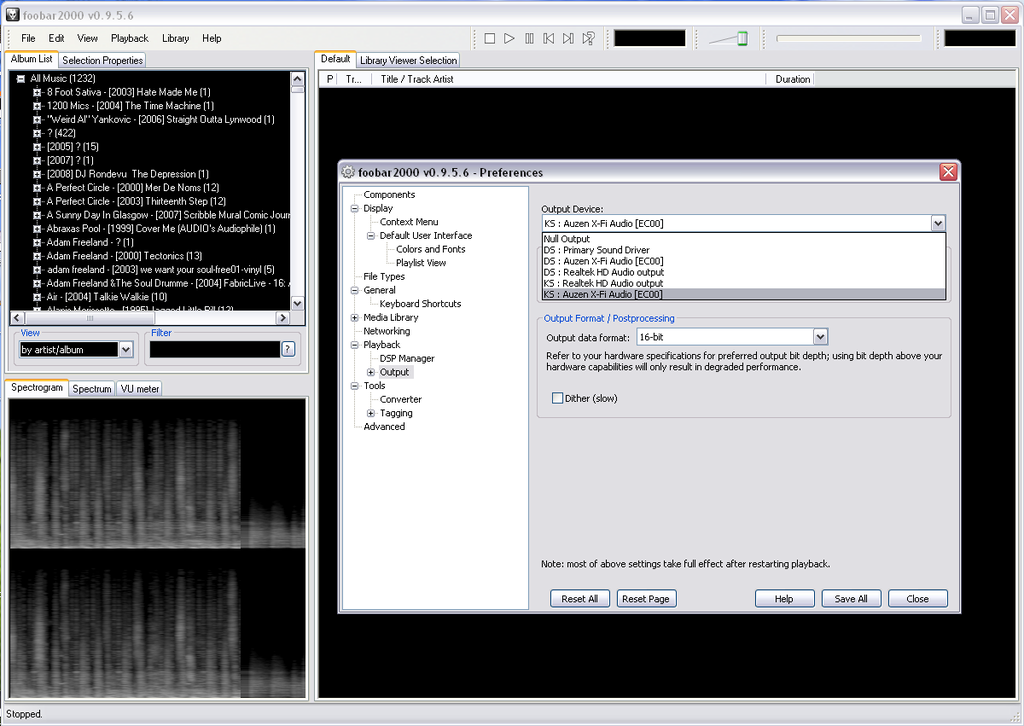Viewport: 1024px width, 726px height.
Task: Click the random playback icon
Action: pos(589,39)
